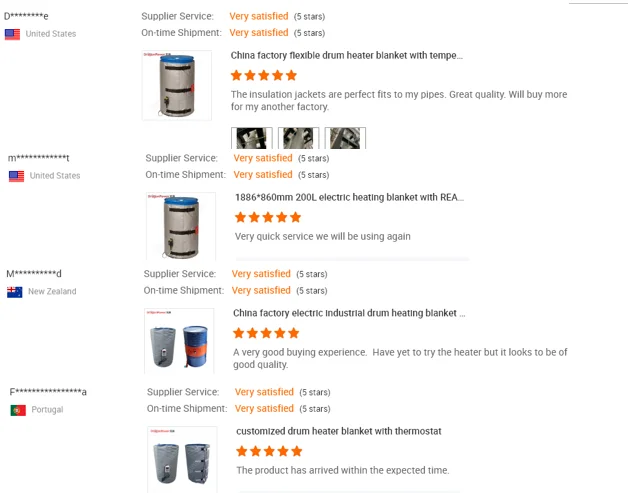Screen dimensions: 628x493
Task: Open "customized drum heater blanket with thermostat" link
Action: [x=338, y=431]
